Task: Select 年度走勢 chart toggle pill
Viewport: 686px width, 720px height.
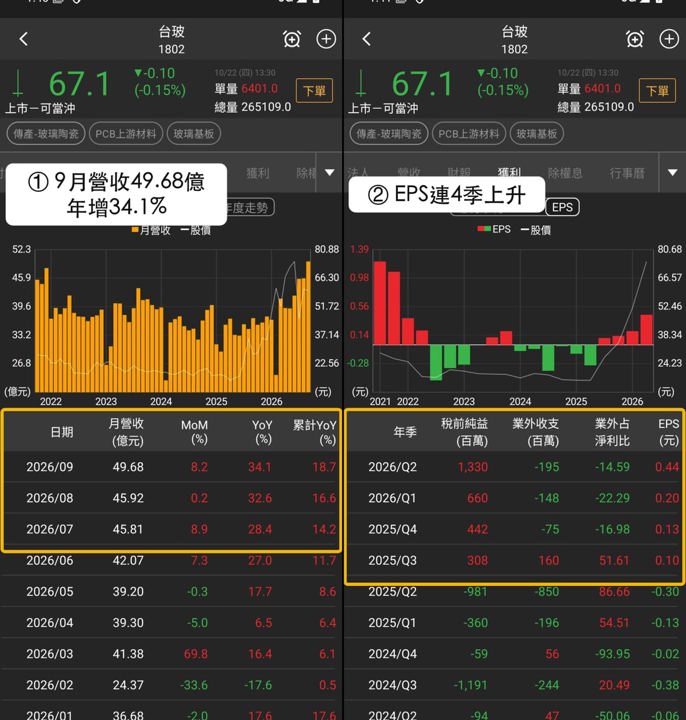Action: (250, 208)
